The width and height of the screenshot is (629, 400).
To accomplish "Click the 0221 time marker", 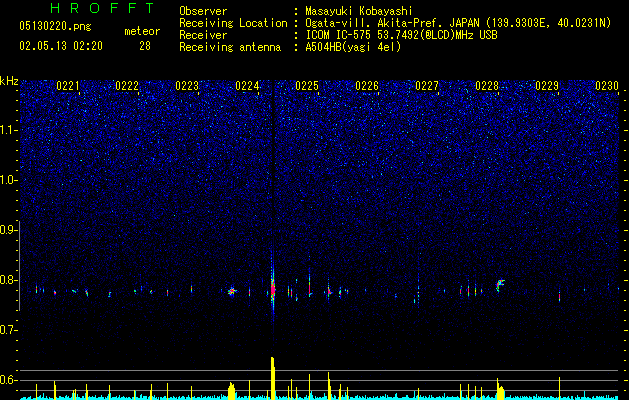I will point(67,86).
